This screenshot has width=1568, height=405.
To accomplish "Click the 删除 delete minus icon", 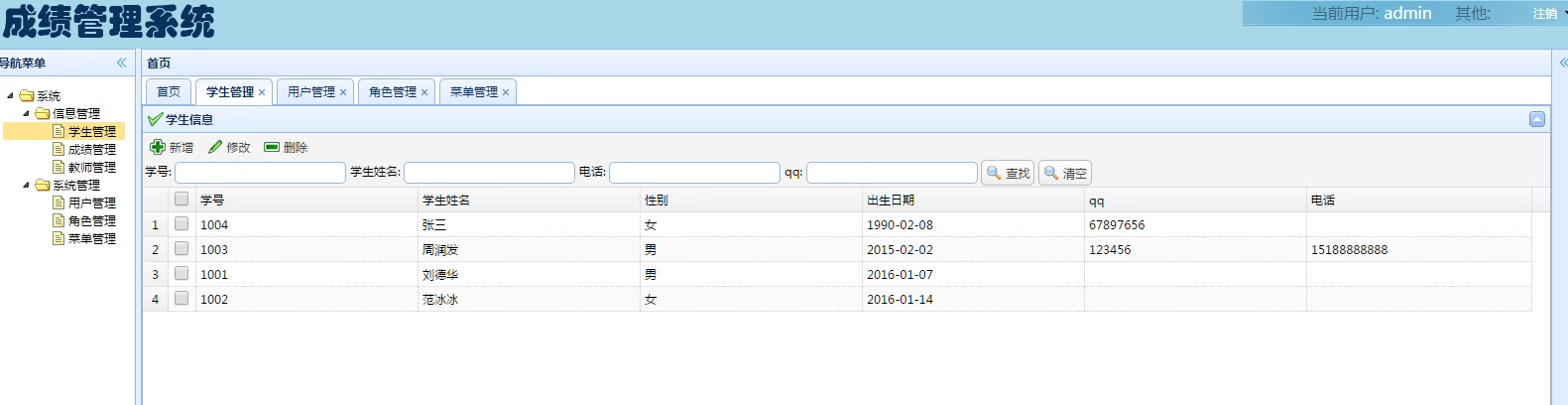I will 272,147.
